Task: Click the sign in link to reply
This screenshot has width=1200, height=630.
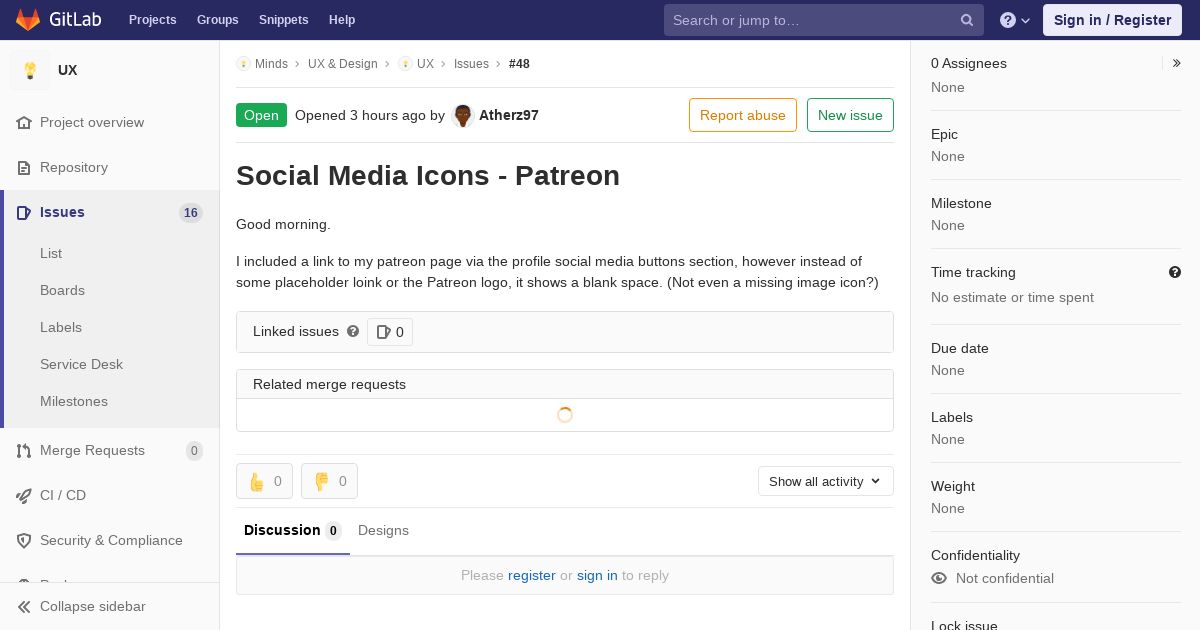Action: pyautogui.click(x=597, y=575)
